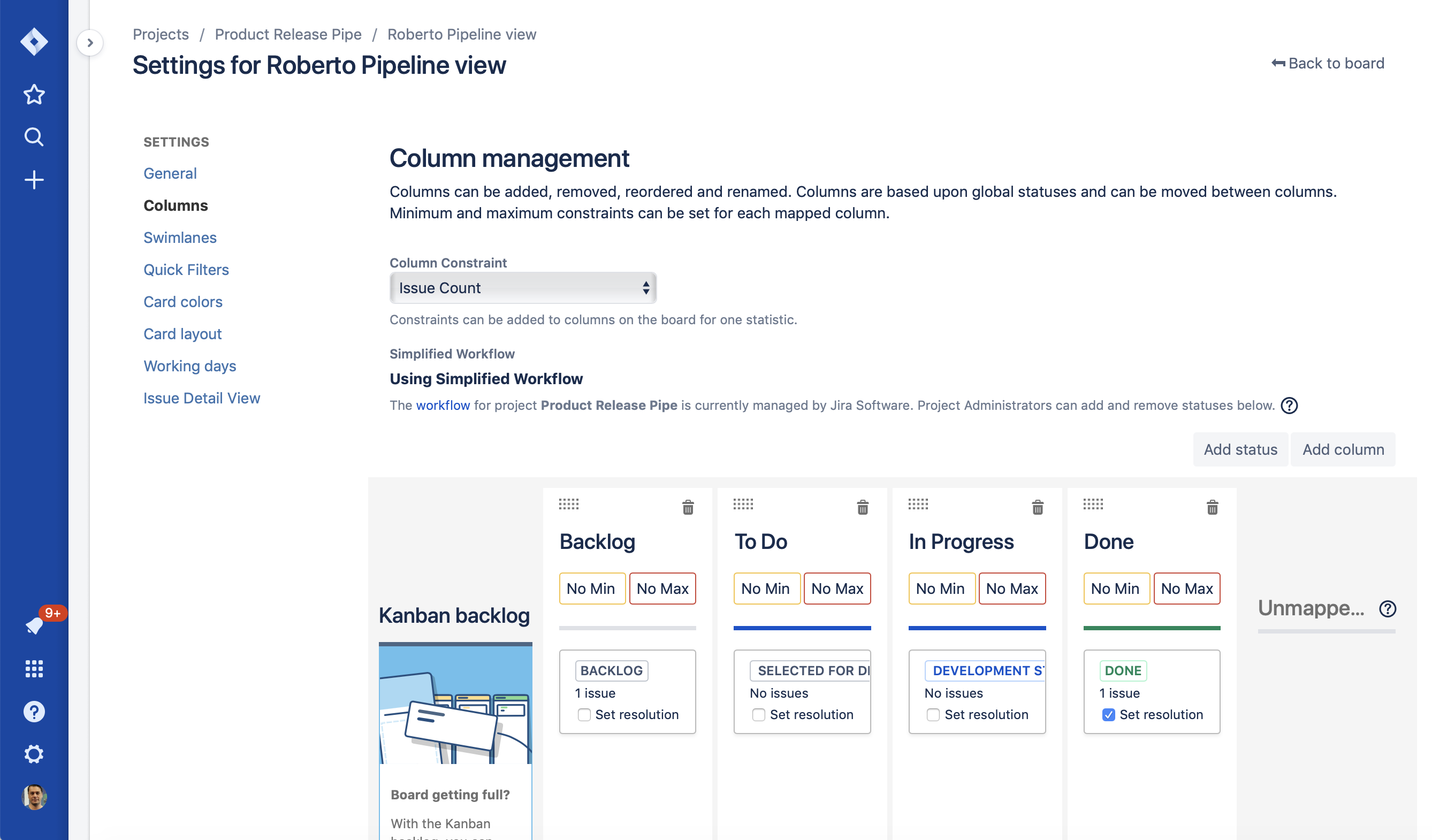Click the Add column button

pyautogui.click(x=1343, y=449)
